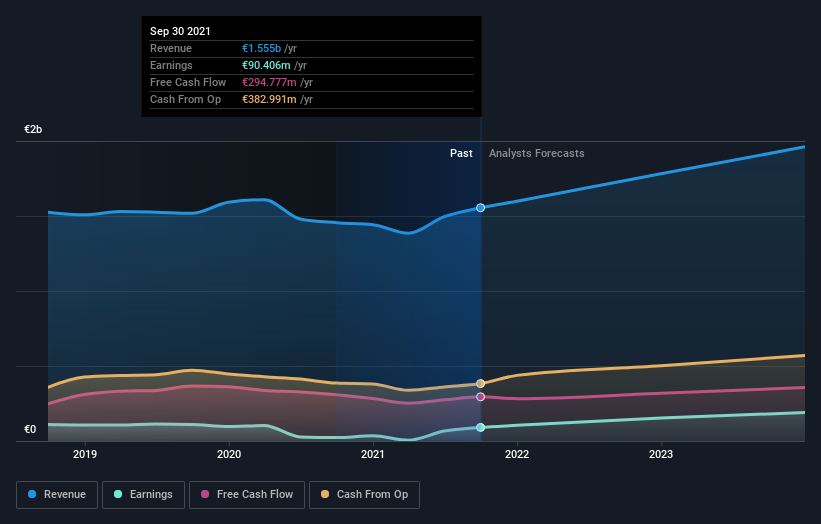Screen dimensions: 821x524
Task: Click the €0 y-axis label
Action: coord(30,429)
